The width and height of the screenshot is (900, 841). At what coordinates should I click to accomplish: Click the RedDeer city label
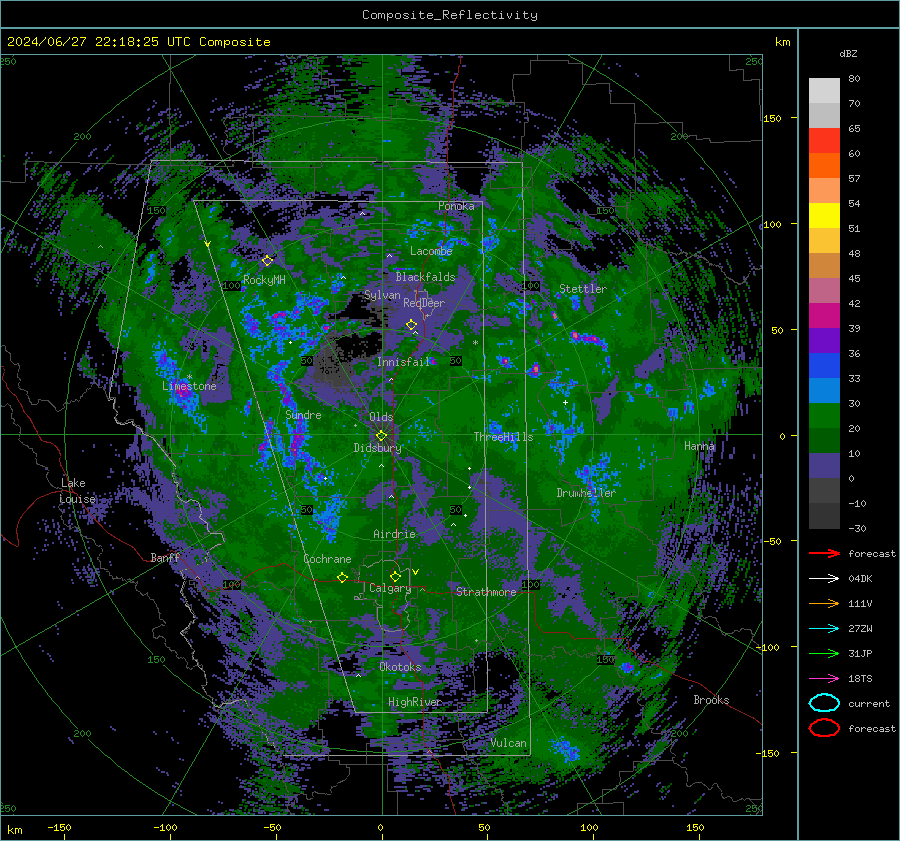pyautogui.click(x=424, y=303)
